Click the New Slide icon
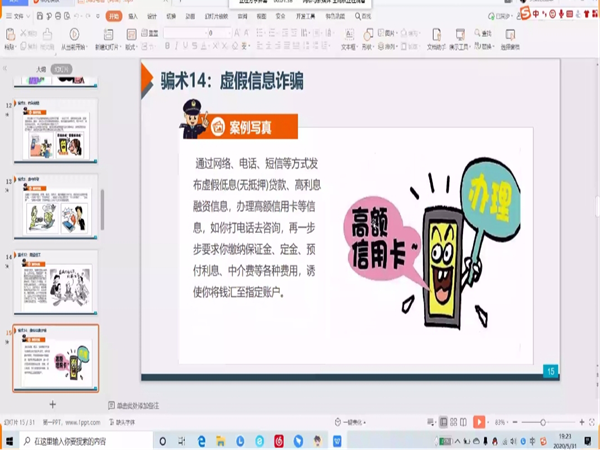600x450 pixels. [x=106, y=38]
